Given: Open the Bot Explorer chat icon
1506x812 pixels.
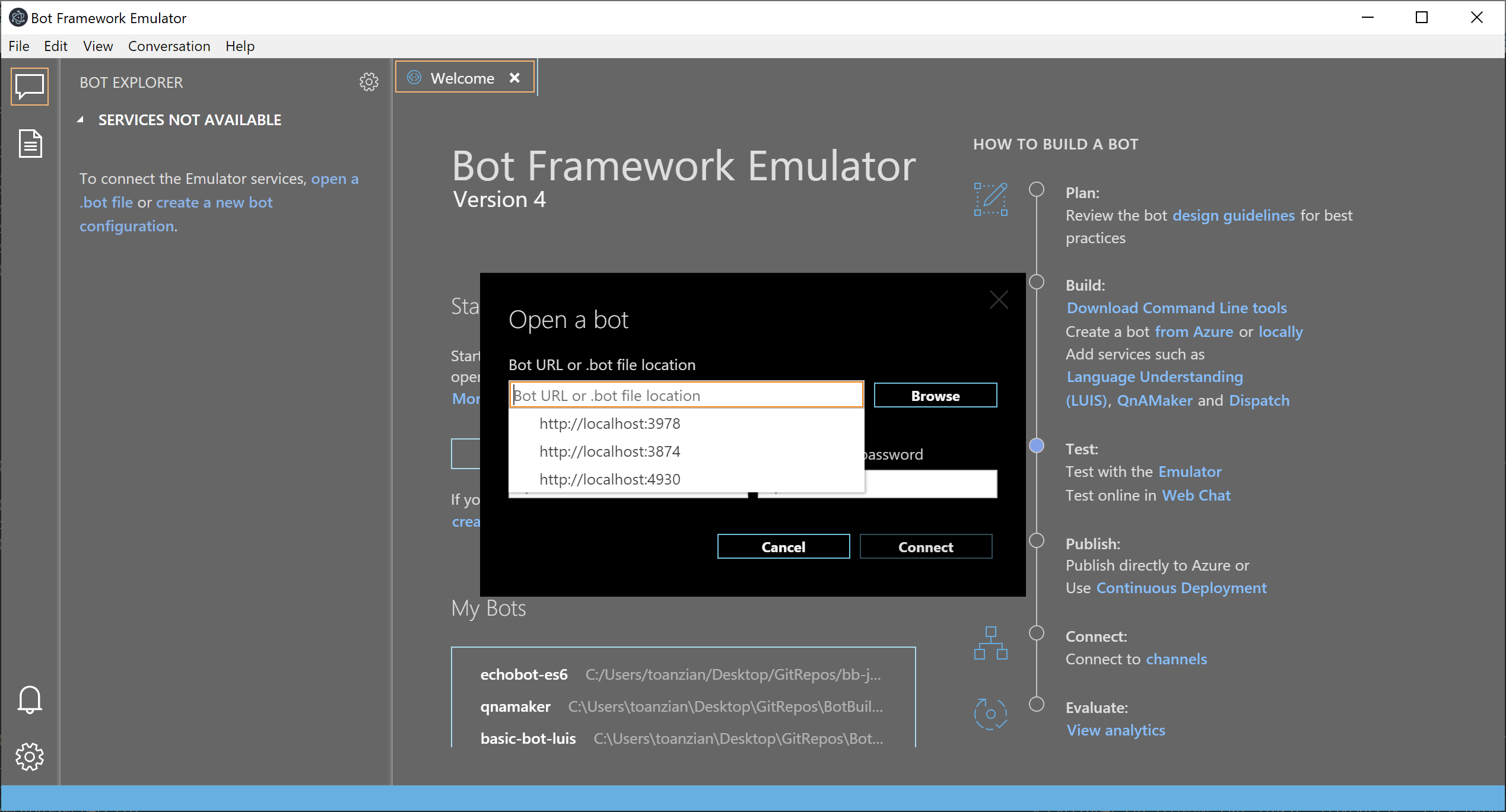Looking at the screenshot, I should point(30,87).
